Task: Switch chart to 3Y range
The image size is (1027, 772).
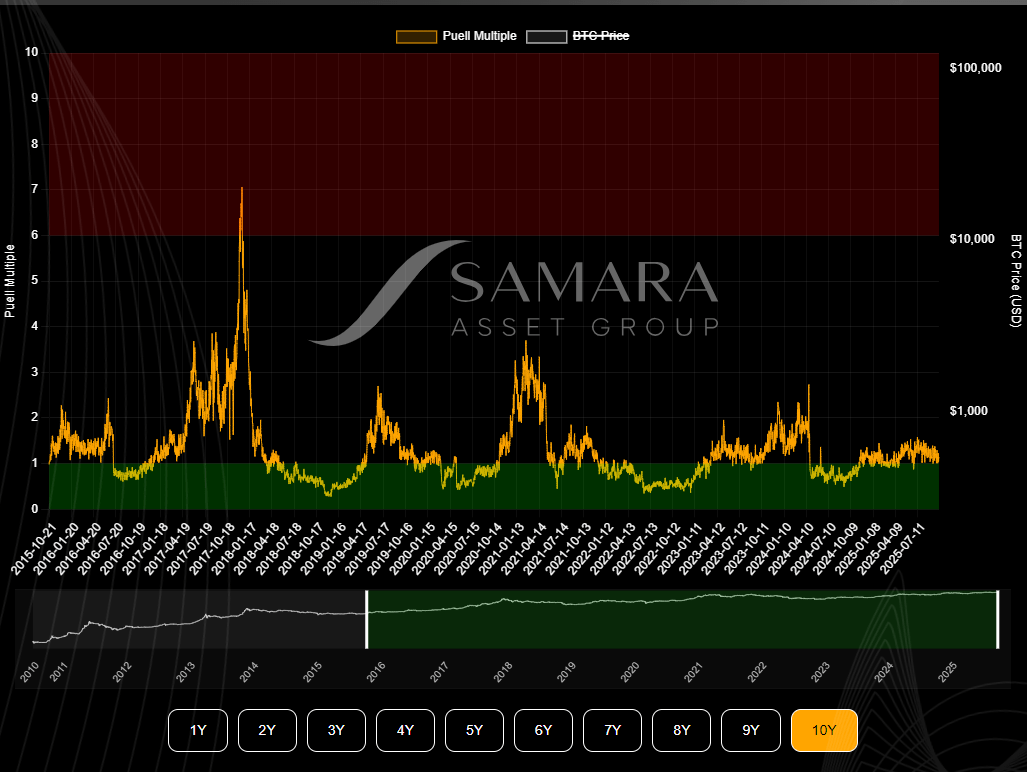Action: click(336, 730)
